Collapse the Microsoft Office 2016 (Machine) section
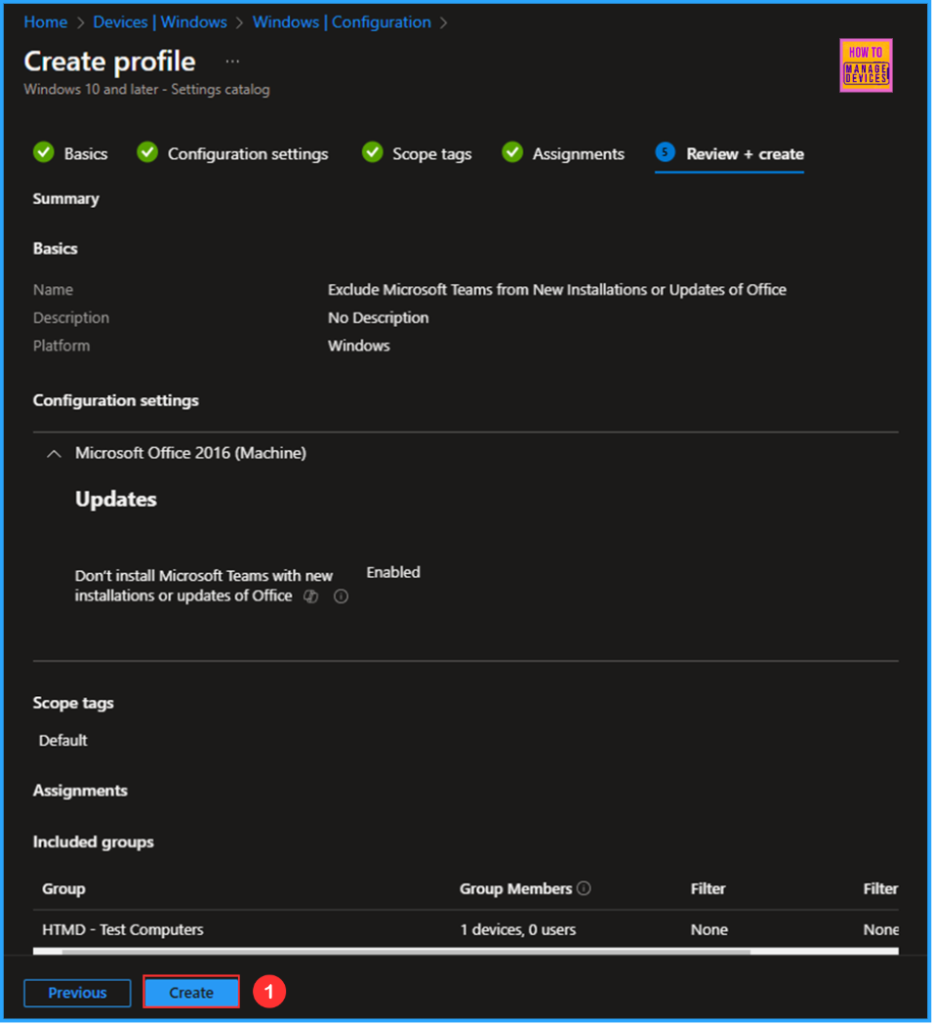 54,453
